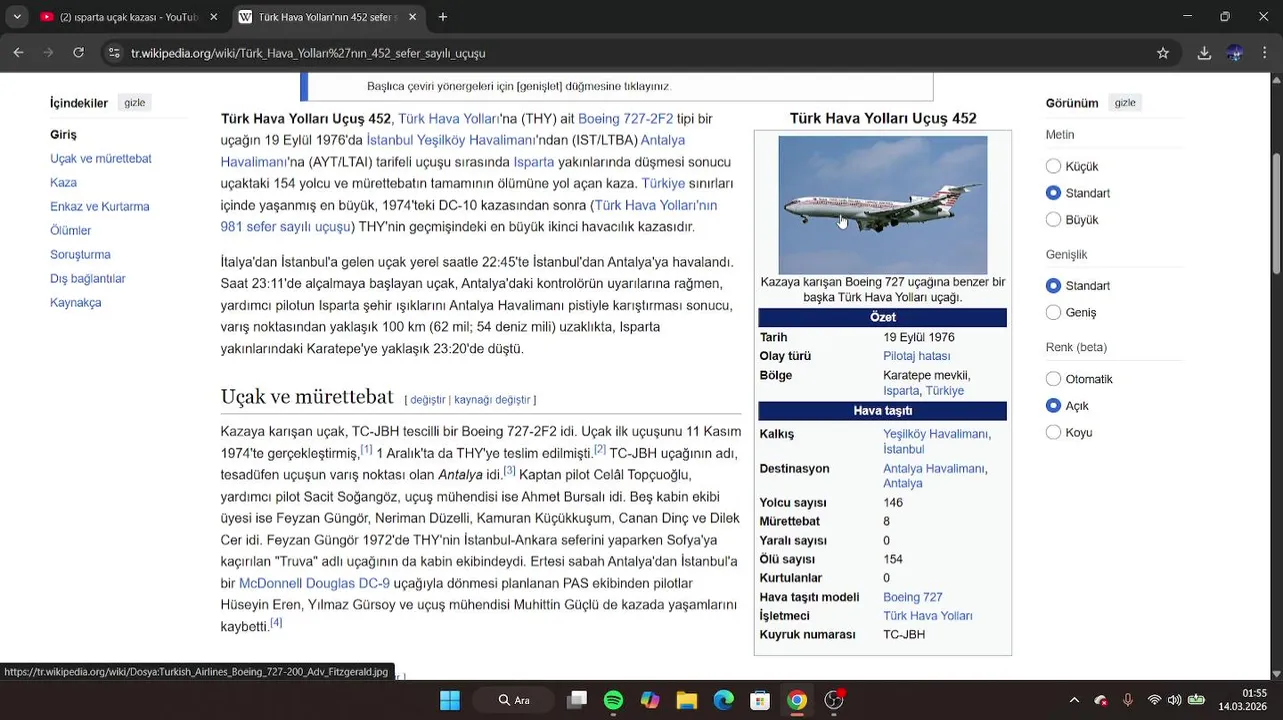Screen dimensions: 1283x720
Task: Select Standart width under Genişlik
Action: [1053, 286]
